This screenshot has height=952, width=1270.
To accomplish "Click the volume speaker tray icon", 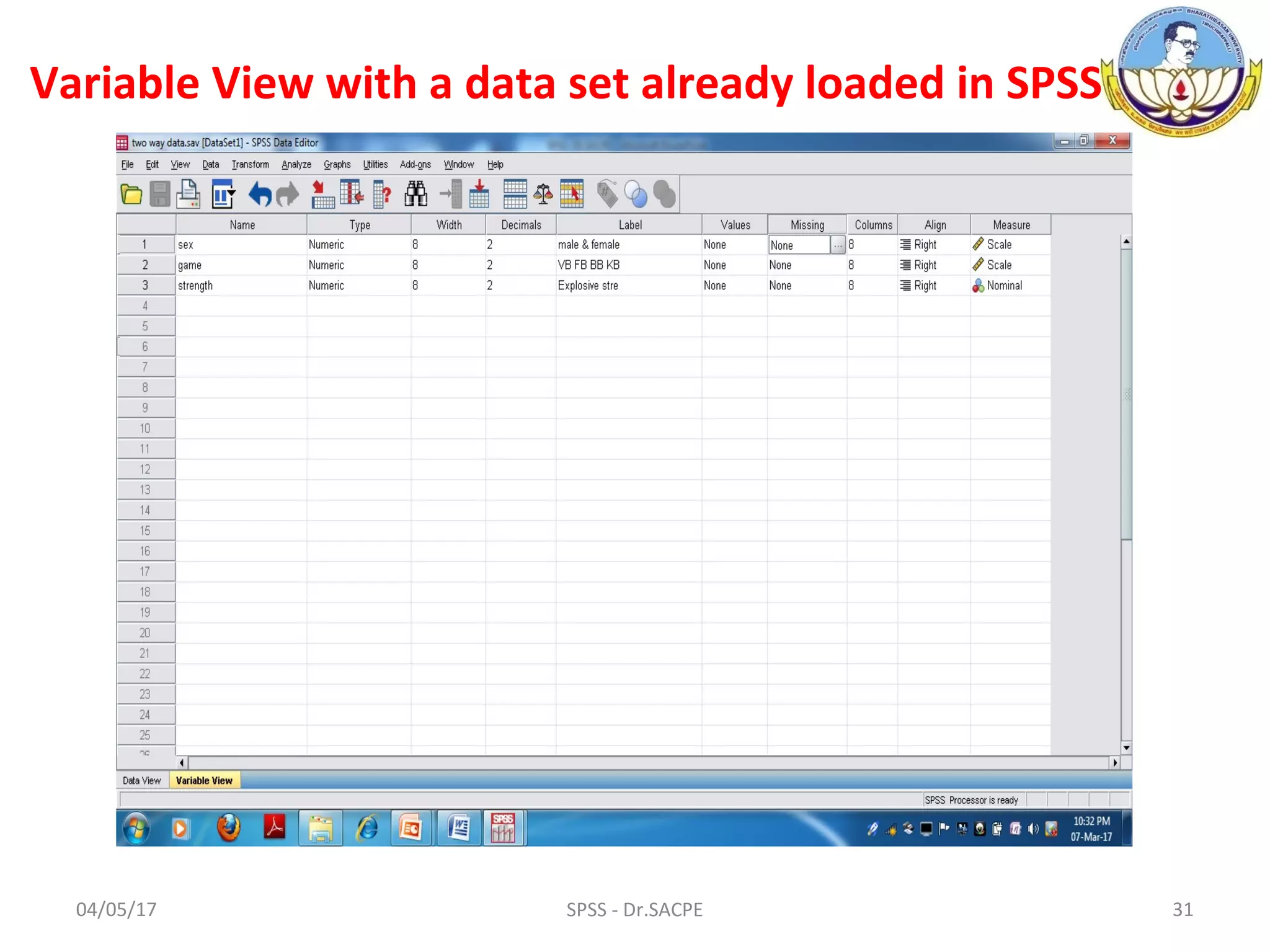I will (1032, 829).
